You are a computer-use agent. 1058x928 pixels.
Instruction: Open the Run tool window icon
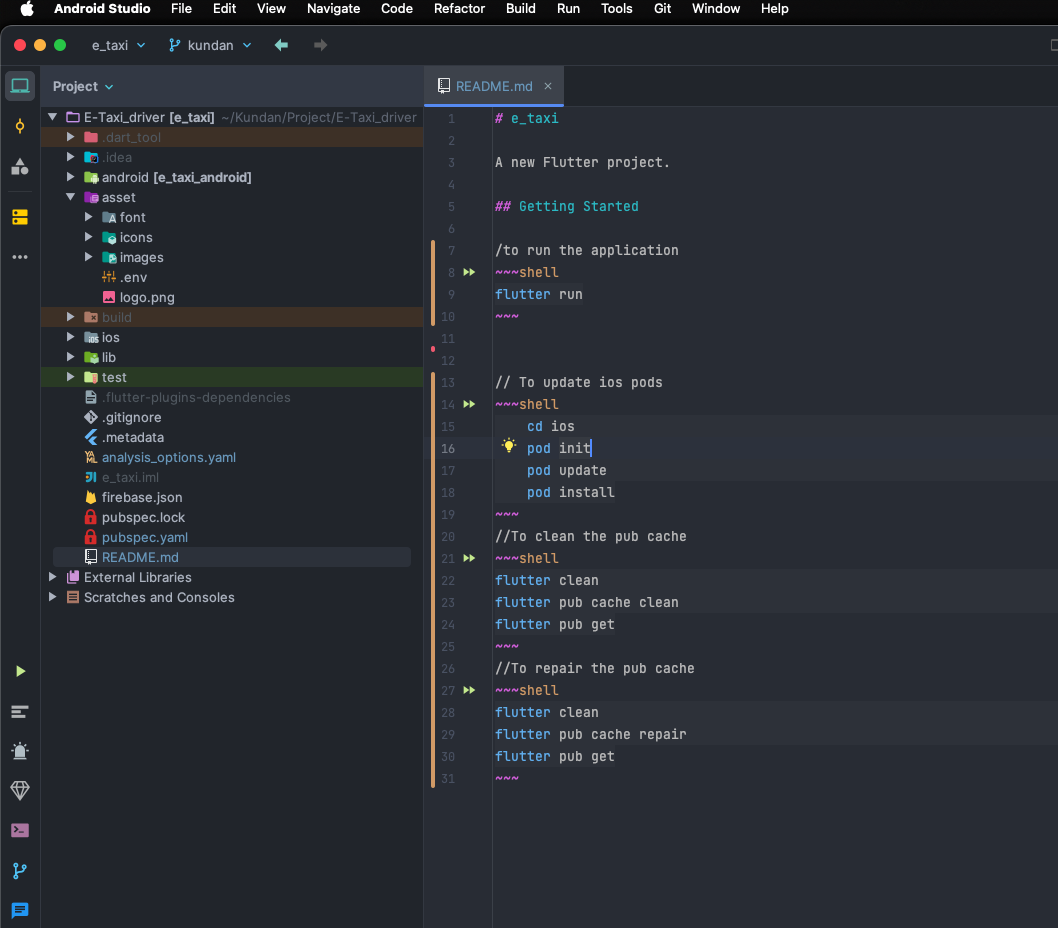click(20, 671)
